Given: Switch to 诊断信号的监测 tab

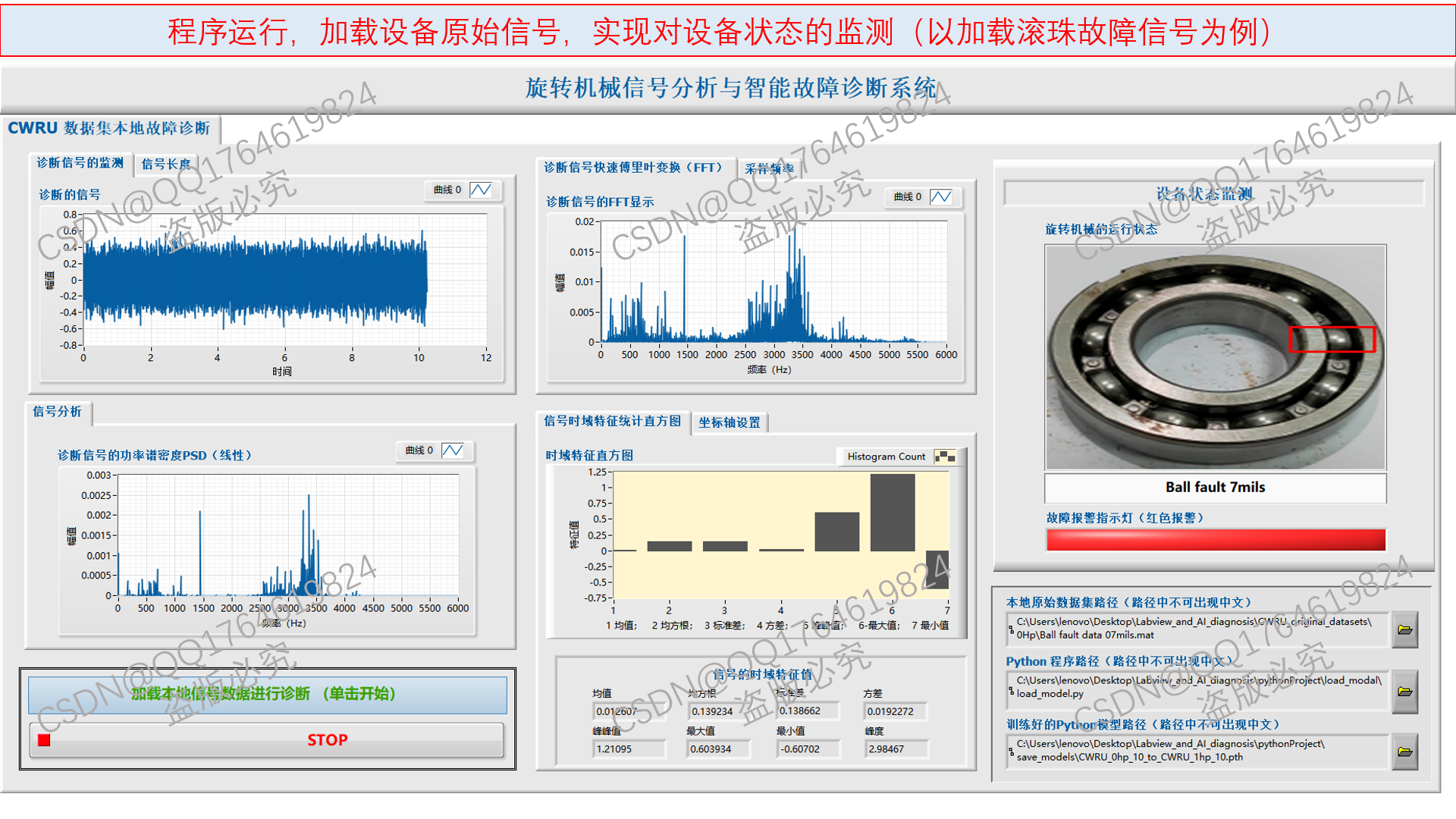Looking at the screenshot, I should [80, 163].
